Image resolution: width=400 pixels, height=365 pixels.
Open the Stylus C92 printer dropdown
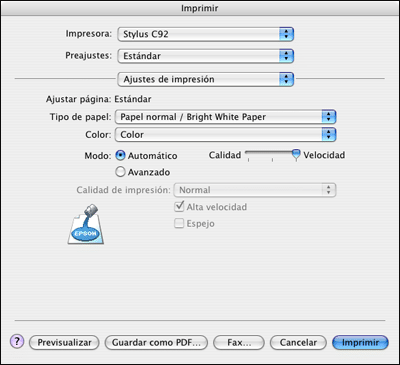205,34
